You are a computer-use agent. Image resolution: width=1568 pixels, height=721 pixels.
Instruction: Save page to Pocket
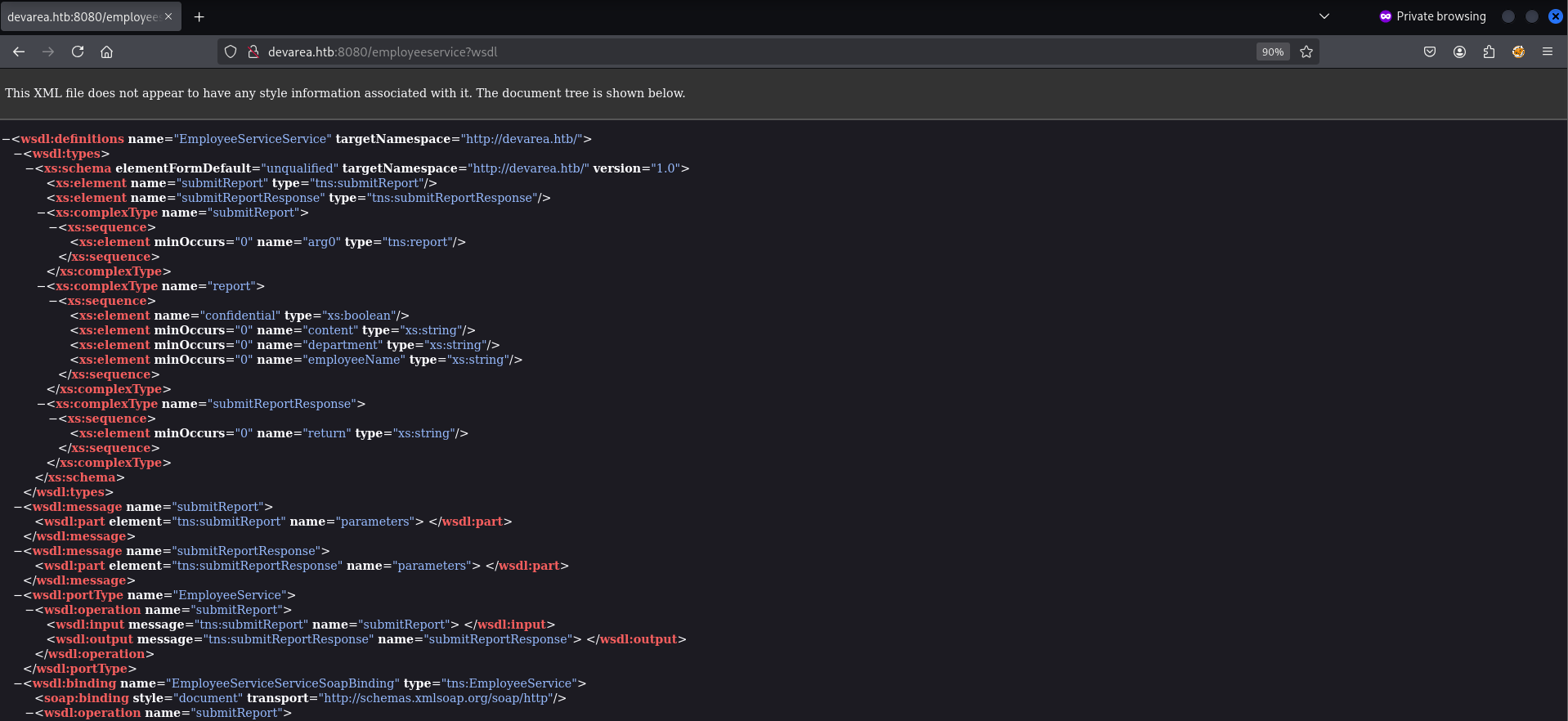[1430, 51]
